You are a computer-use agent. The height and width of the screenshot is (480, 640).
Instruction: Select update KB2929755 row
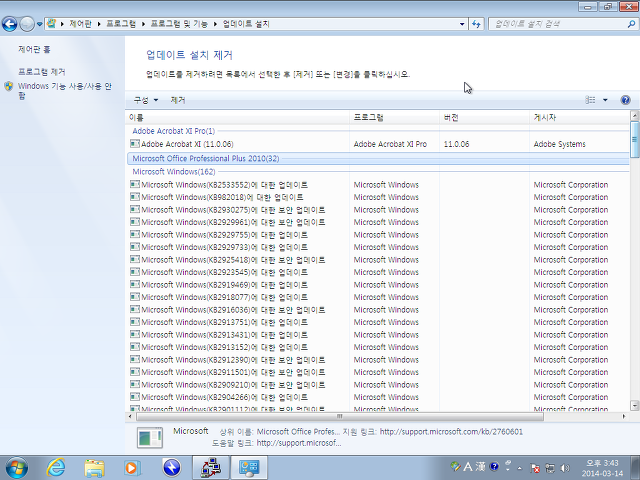(378, 235)
